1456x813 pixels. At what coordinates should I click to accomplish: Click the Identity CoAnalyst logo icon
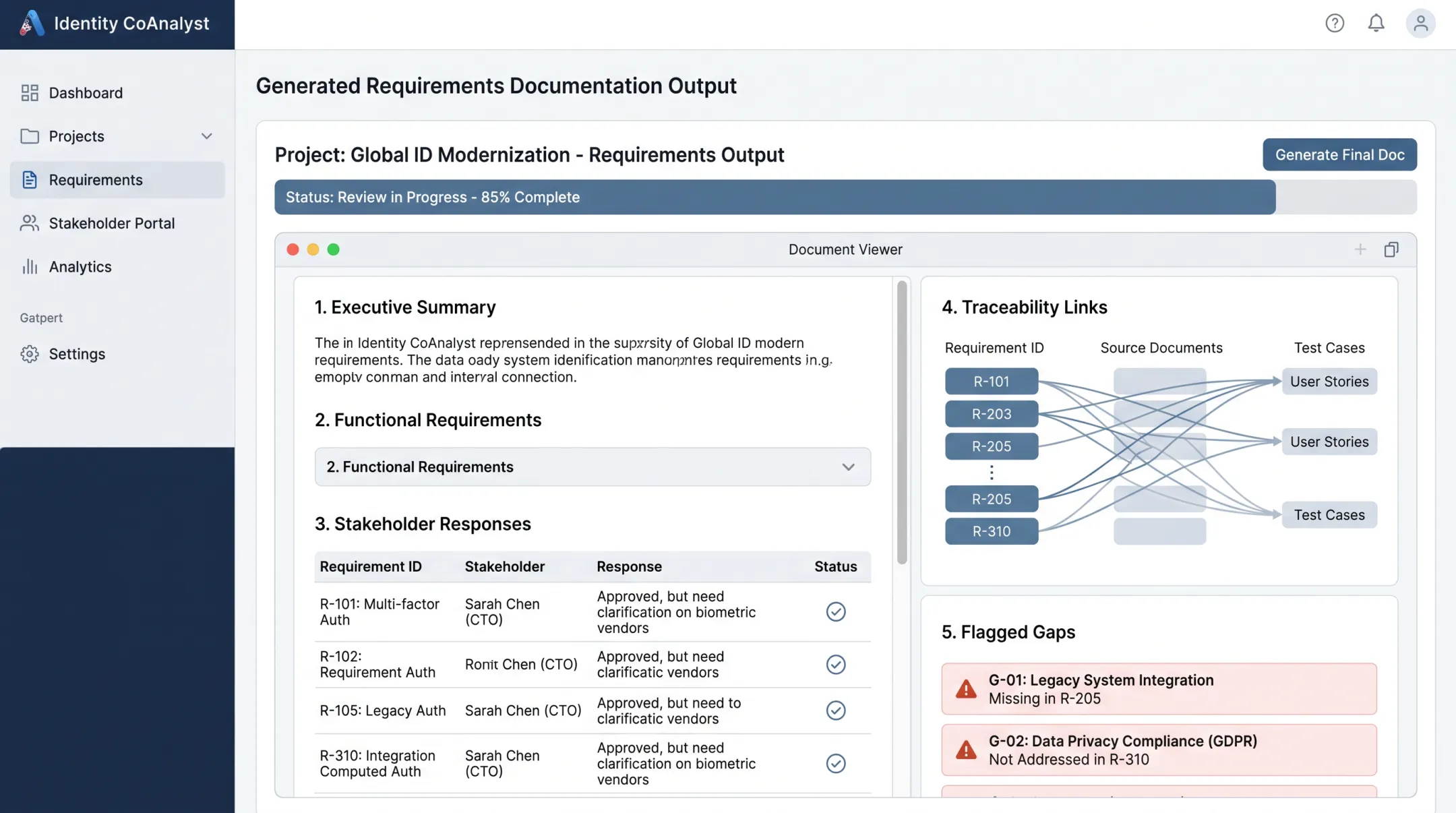pyautogui.click(x=32, y=23)
